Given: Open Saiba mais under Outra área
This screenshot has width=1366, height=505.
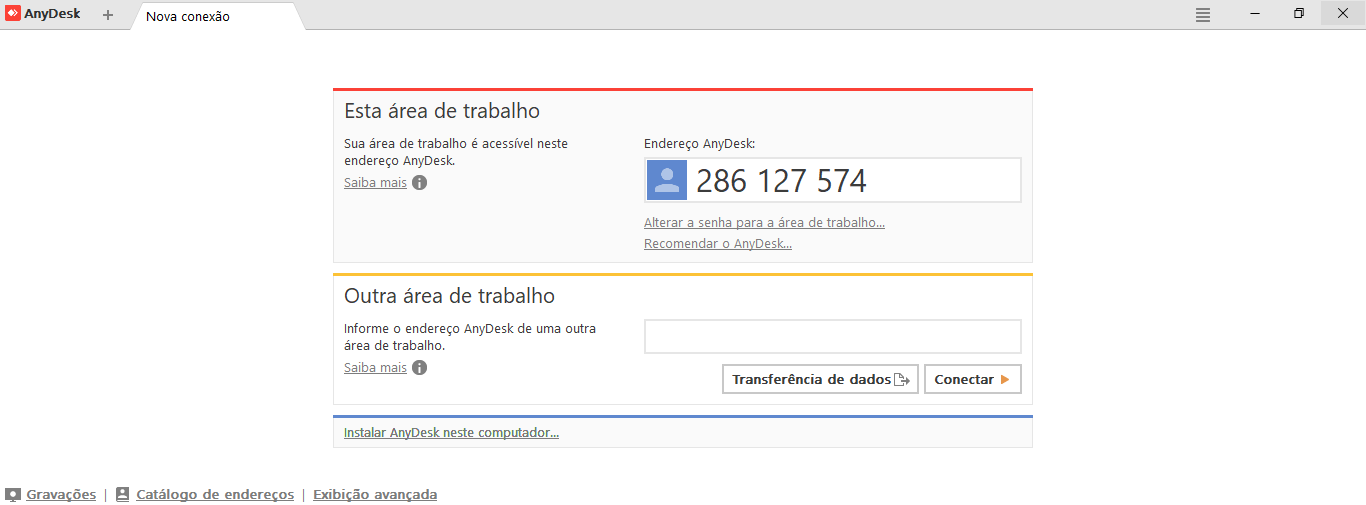Looking at the screenshot, I should pos(375,368).
